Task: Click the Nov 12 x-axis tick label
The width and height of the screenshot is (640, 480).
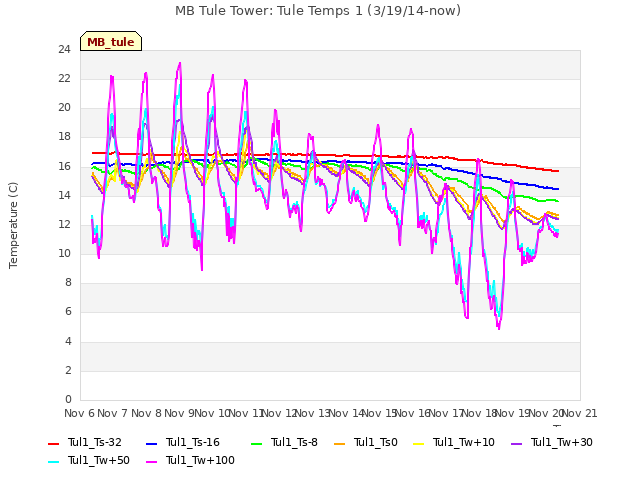Action: (x=279, y=413)
